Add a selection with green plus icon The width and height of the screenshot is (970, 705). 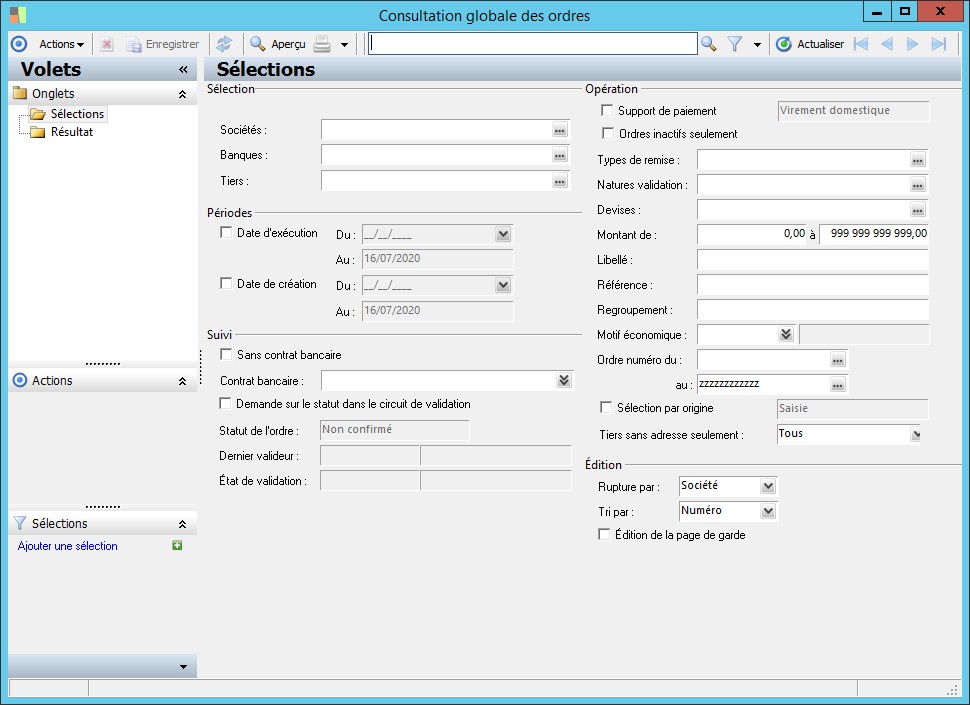click(177, 546)
